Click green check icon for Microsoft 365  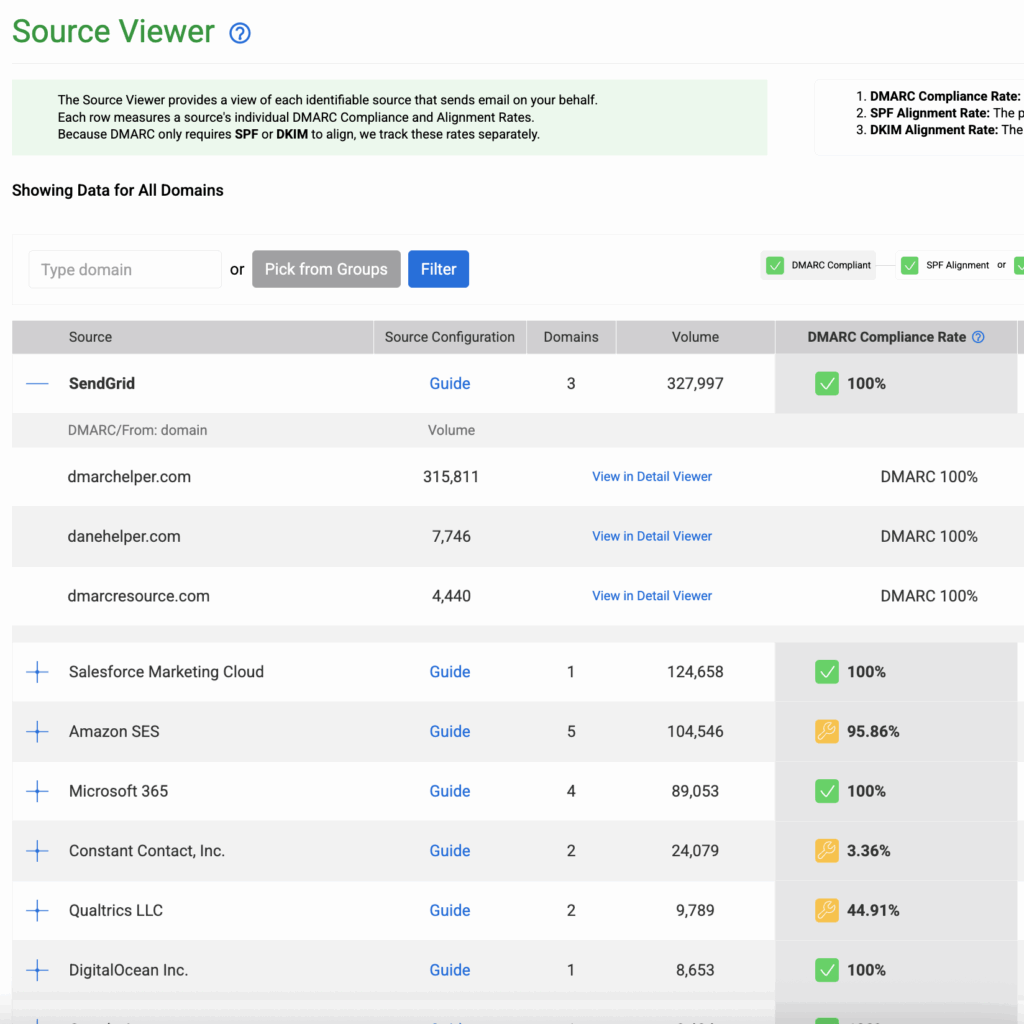[827, 791]
